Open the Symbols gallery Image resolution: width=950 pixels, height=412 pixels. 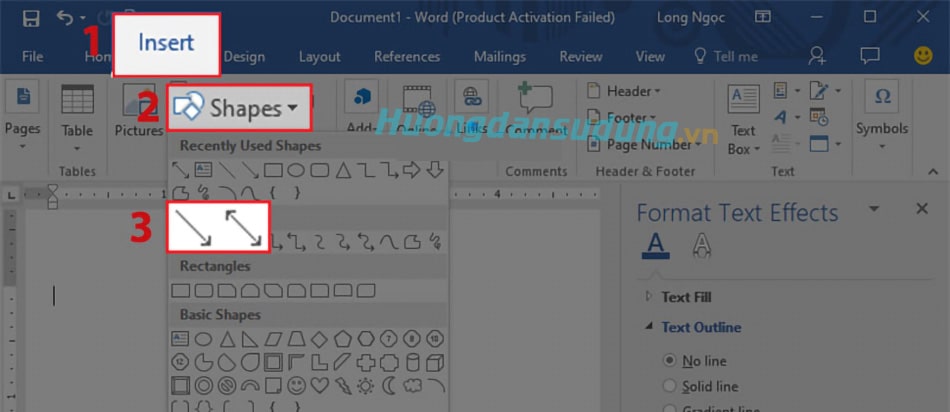tap(882, 111)
